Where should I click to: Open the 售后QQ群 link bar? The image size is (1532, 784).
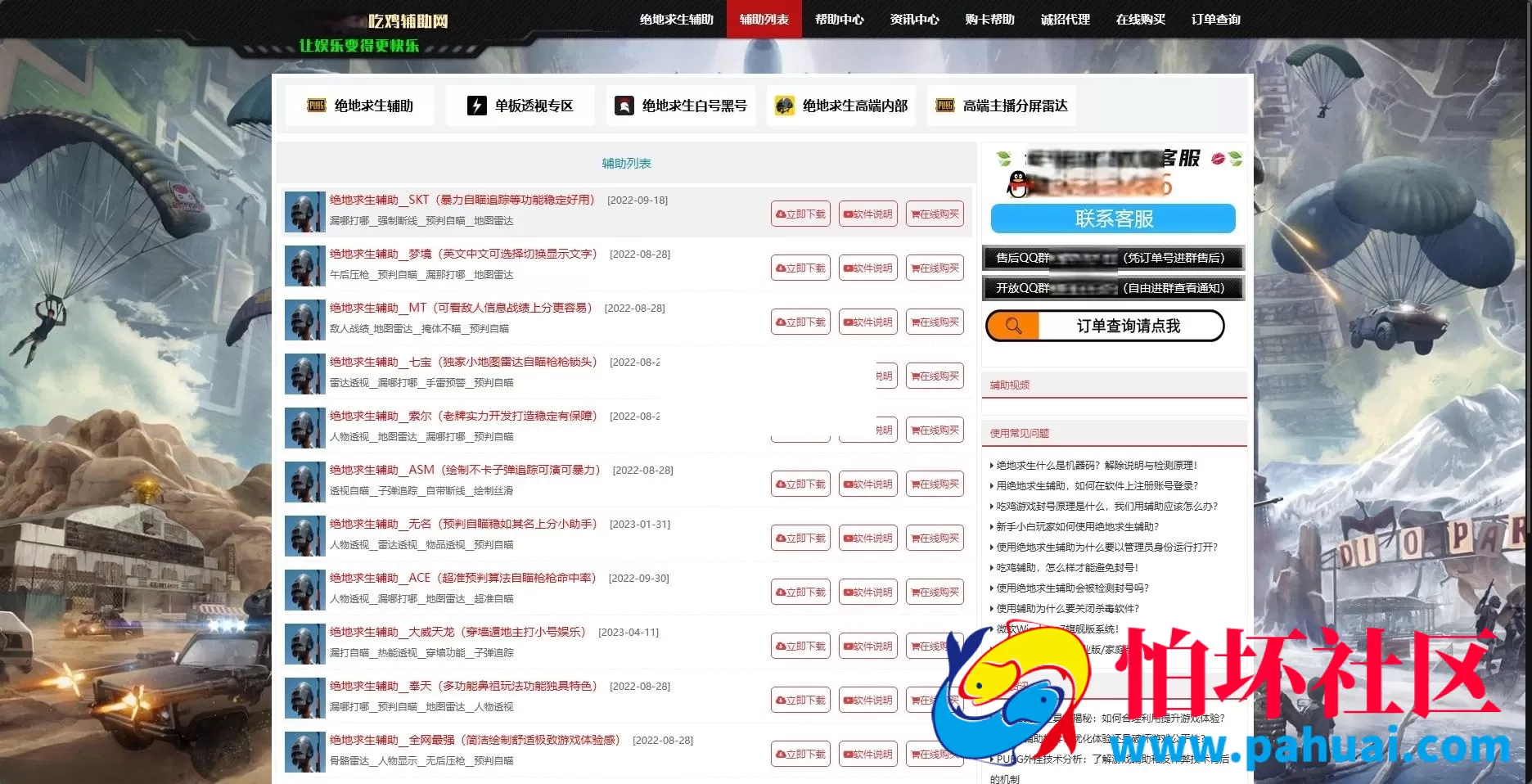pyautogui.click(x=1111, y=258)
